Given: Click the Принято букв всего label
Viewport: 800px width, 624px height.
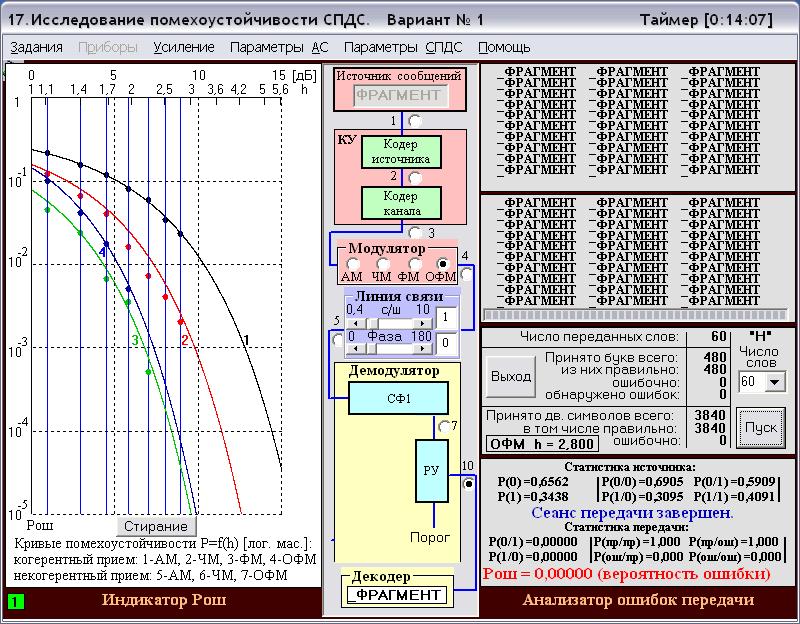Looking at the screenshot, I should (x=611, y=358).
